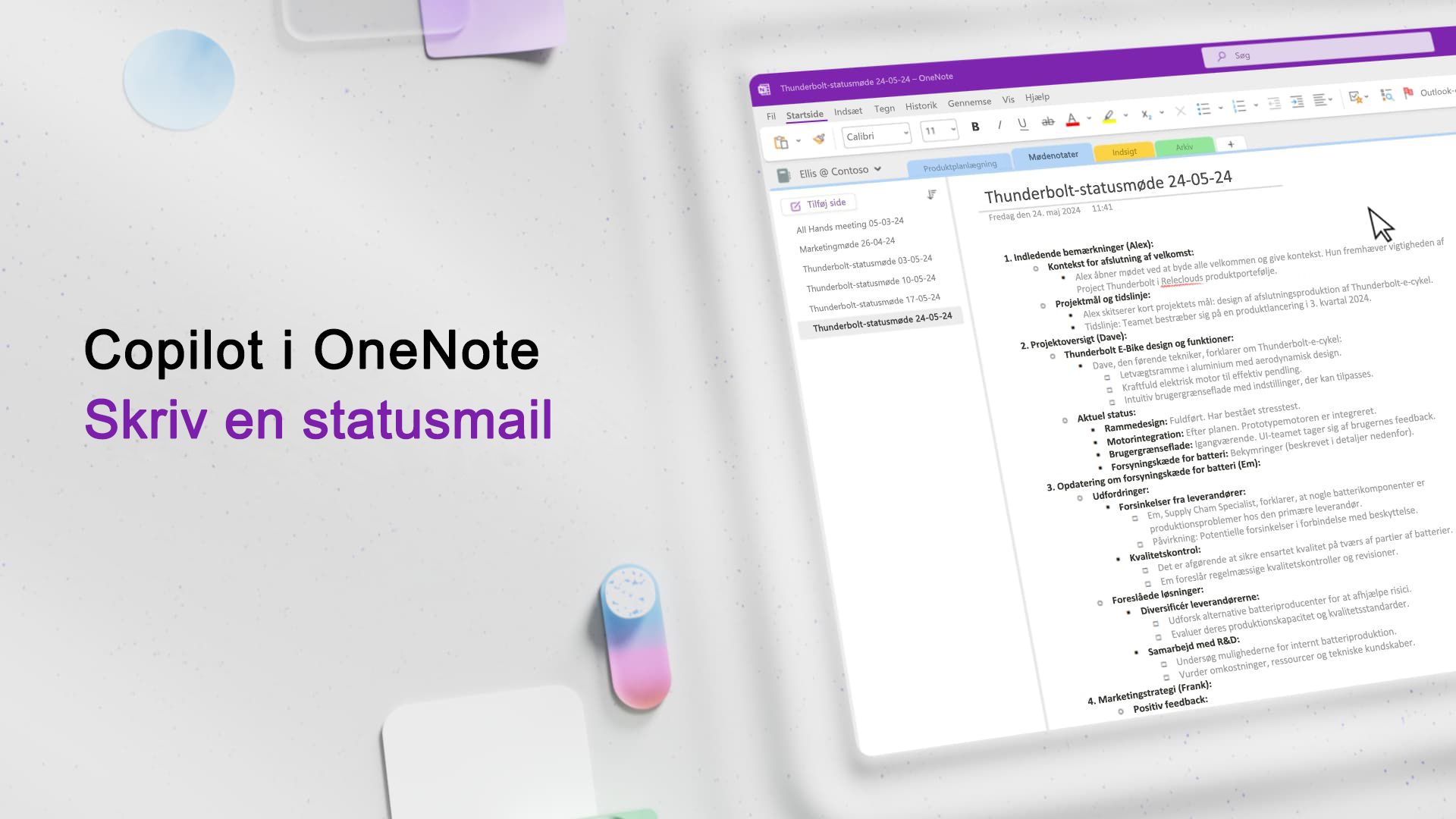Click the Bold formatting icon
Screen dimensions: 1456x819
[975, 126]
